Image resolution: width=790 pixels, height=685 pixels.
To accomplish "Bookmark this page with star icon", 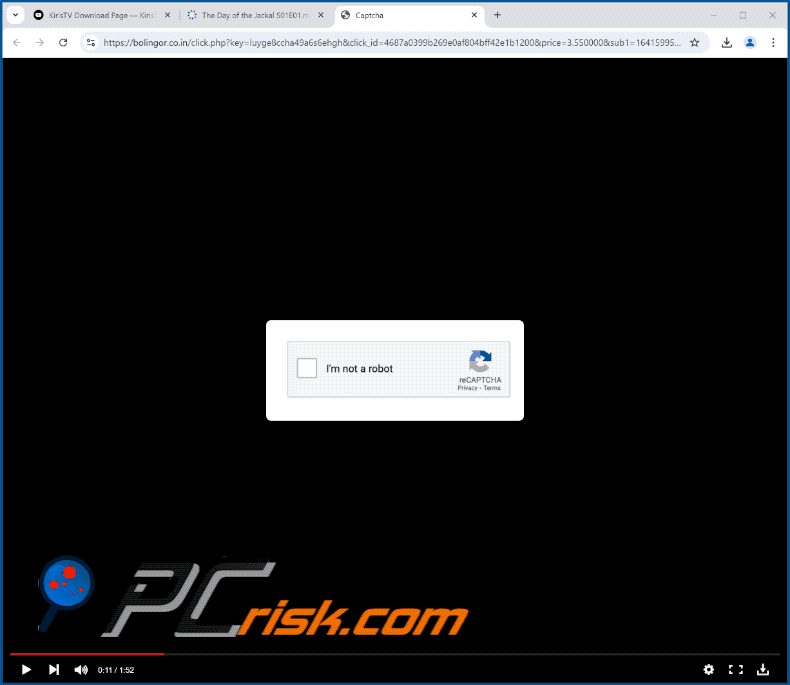I will 694,43.
